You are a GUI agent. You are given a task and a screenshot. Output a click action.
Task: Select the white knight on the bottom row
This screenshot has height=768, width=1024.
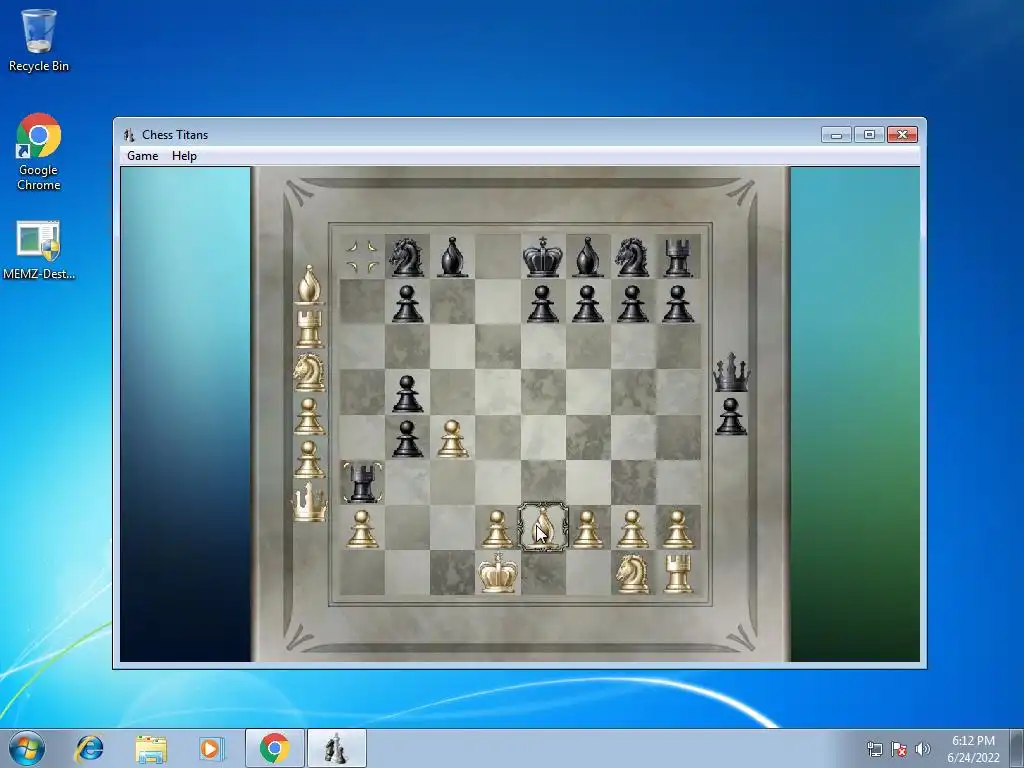pyautogui.click(x=633, y=573)
